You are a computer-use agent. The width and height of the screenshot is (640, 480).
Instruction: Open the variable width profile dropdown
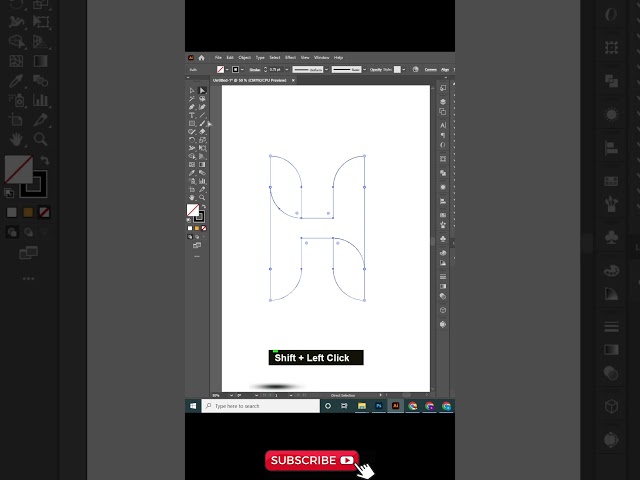click(x=326, y=70)
